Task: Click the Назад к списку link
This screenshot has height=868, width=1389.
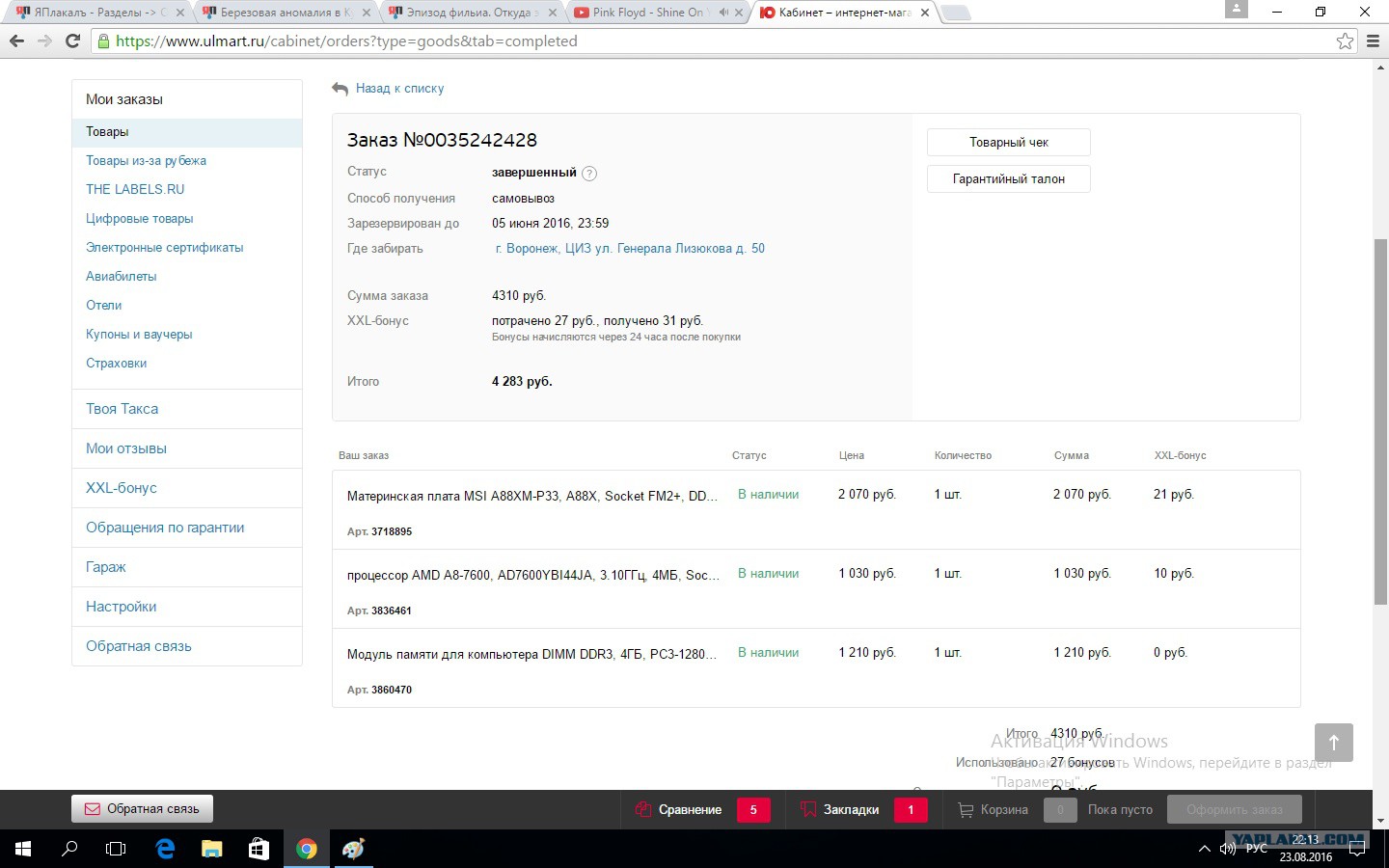Action: [x=399, y=89]
